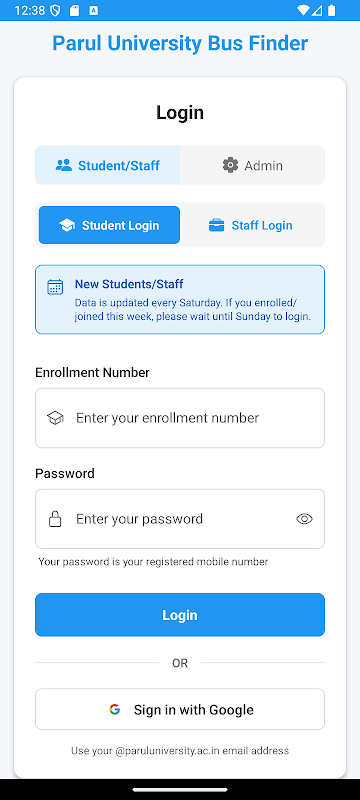
Task: Focus the password input field
Action: point(180,519)
